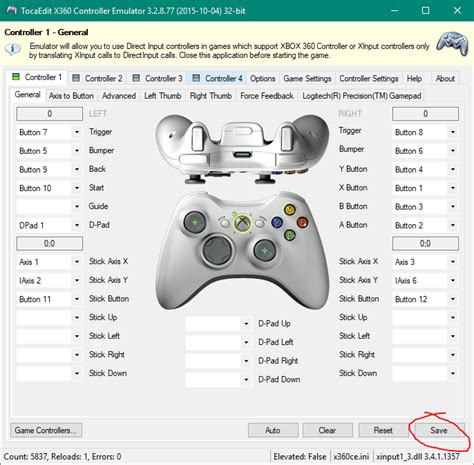Open the Back dropdown showing Button 9
The height and width of the screenshot is (465, 474).
49,170
